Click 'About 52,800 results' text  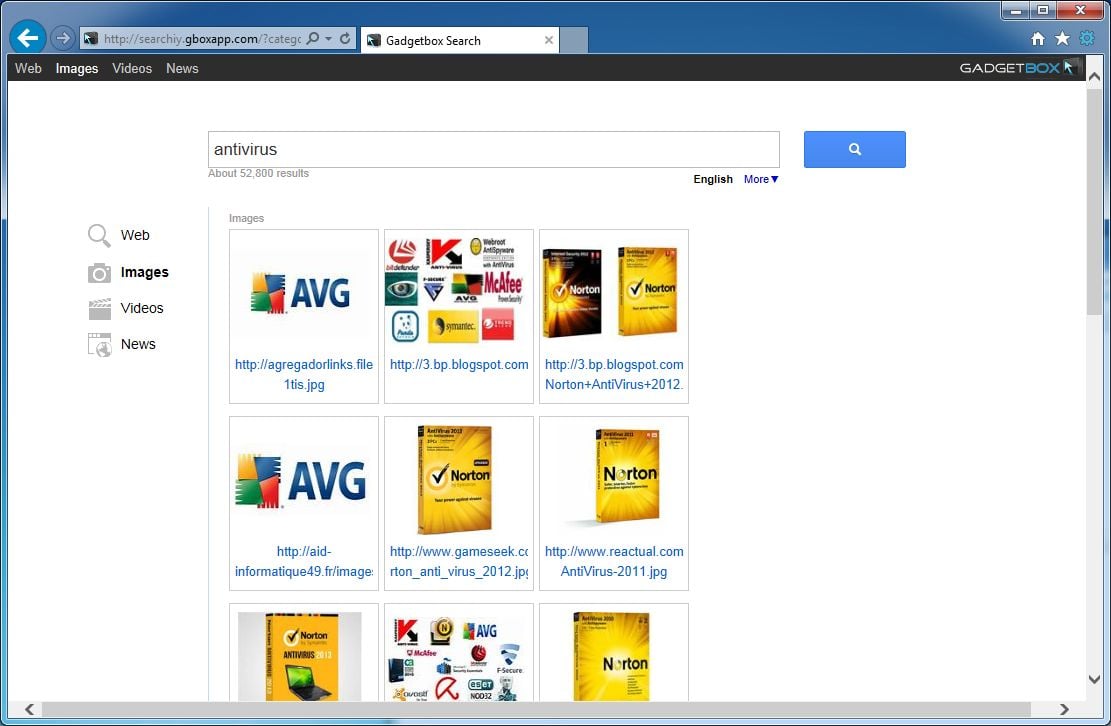pos(259,174)
